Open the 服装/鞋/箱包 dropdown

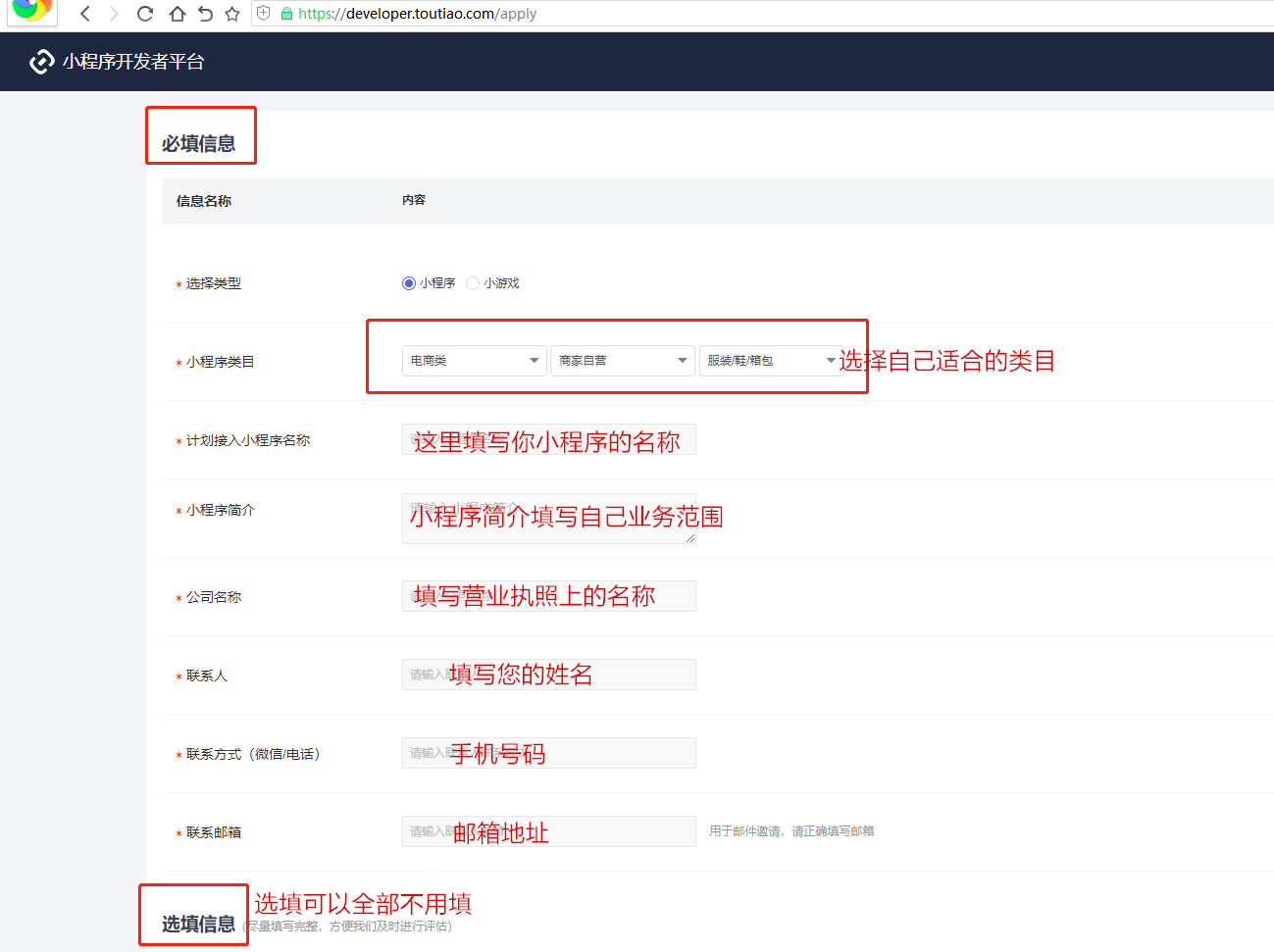(771, 361)
